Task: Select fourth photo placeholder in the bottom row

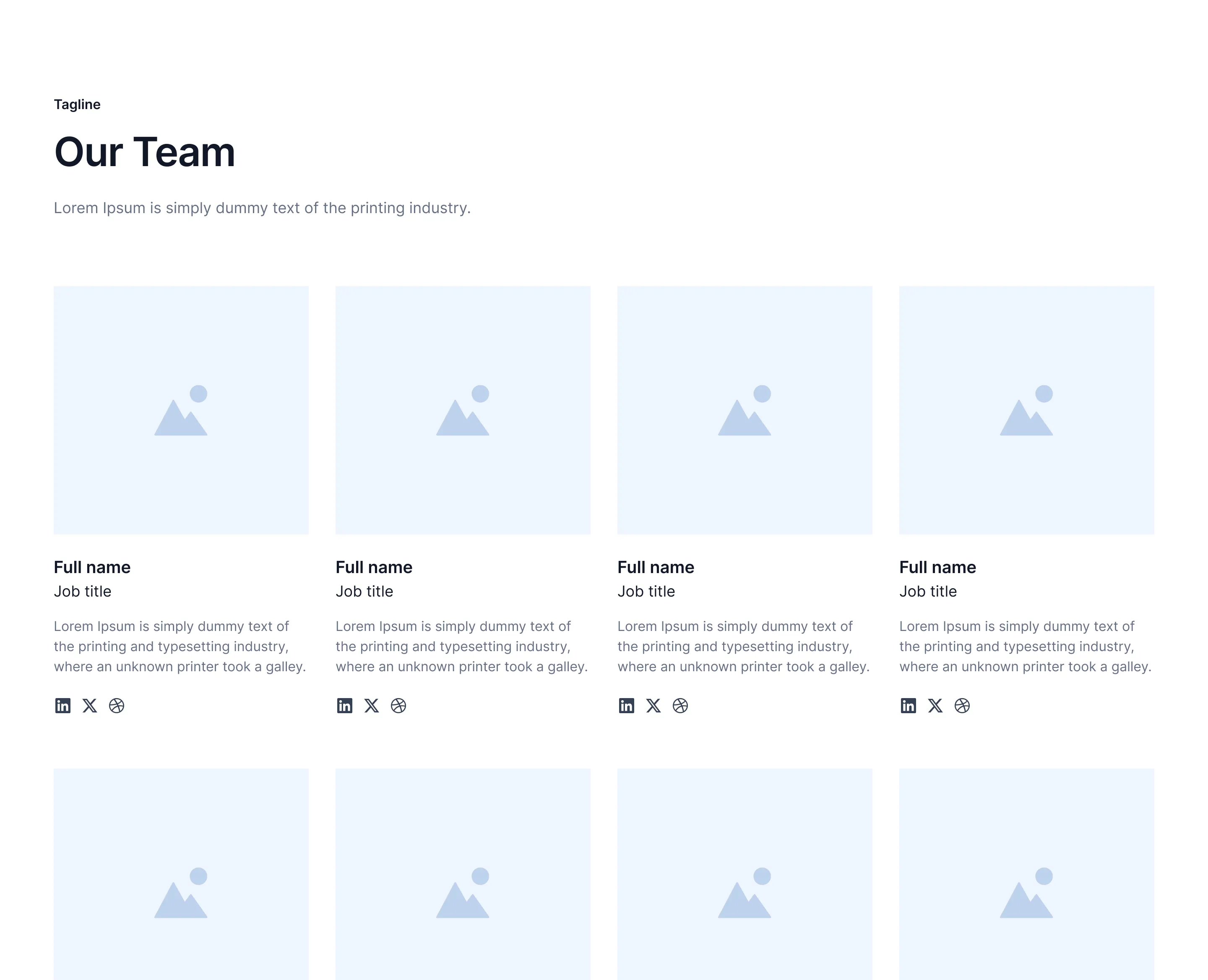Action: [x=1026, y=874]
